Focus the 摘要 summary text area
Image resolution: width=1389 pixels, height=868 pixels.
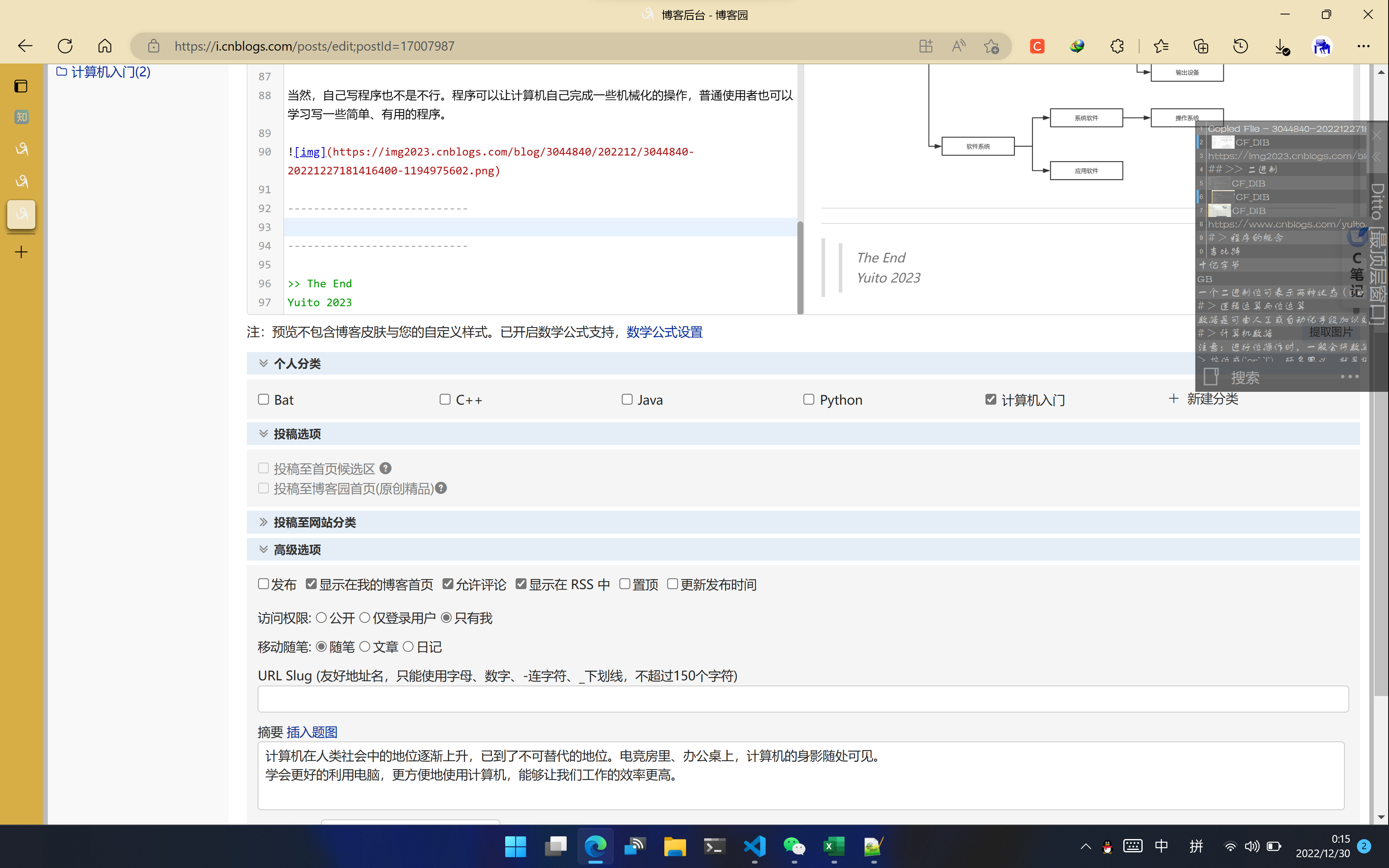coord(801,776)
